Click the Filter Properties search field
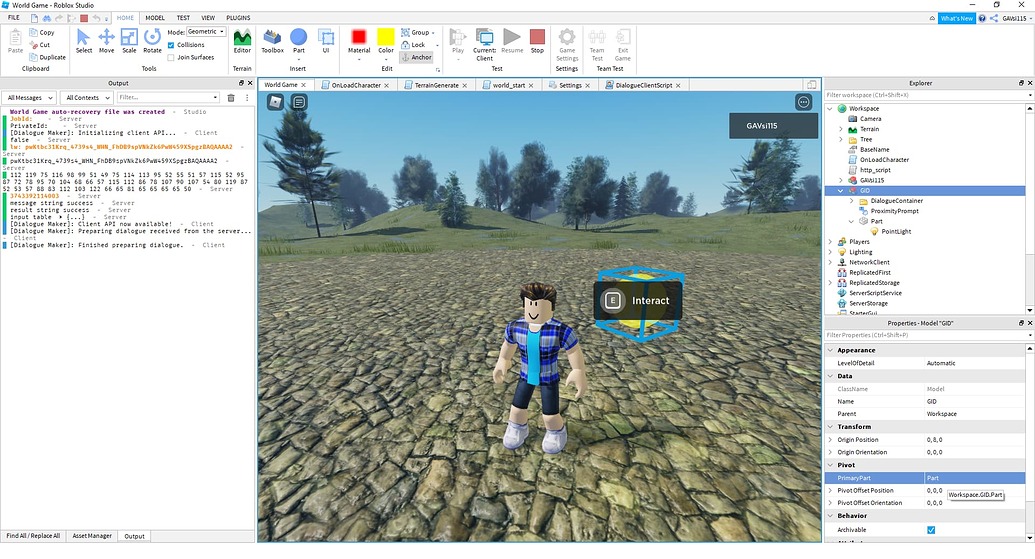The image size is (1035, 559). click(x=927, y=335)
